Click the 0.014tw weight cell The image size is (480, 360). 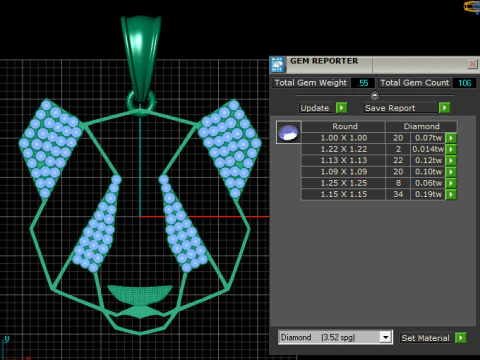click(428, 149)
